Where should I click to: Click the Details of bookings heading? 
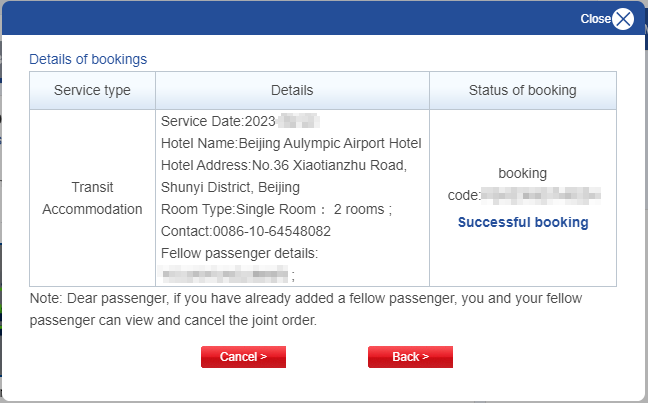pyautogui.click(x=88, y=59)
